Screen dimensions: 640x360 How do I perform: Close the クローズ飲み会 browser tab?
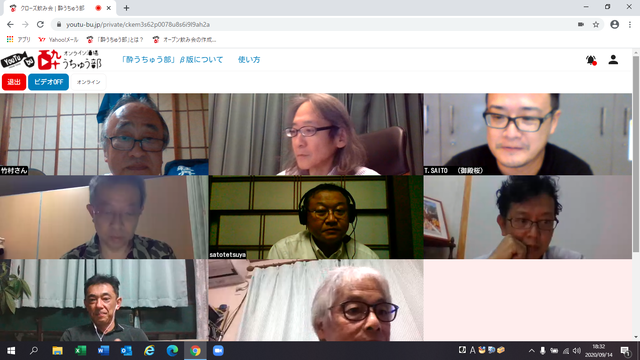click(x=109, y=8)
